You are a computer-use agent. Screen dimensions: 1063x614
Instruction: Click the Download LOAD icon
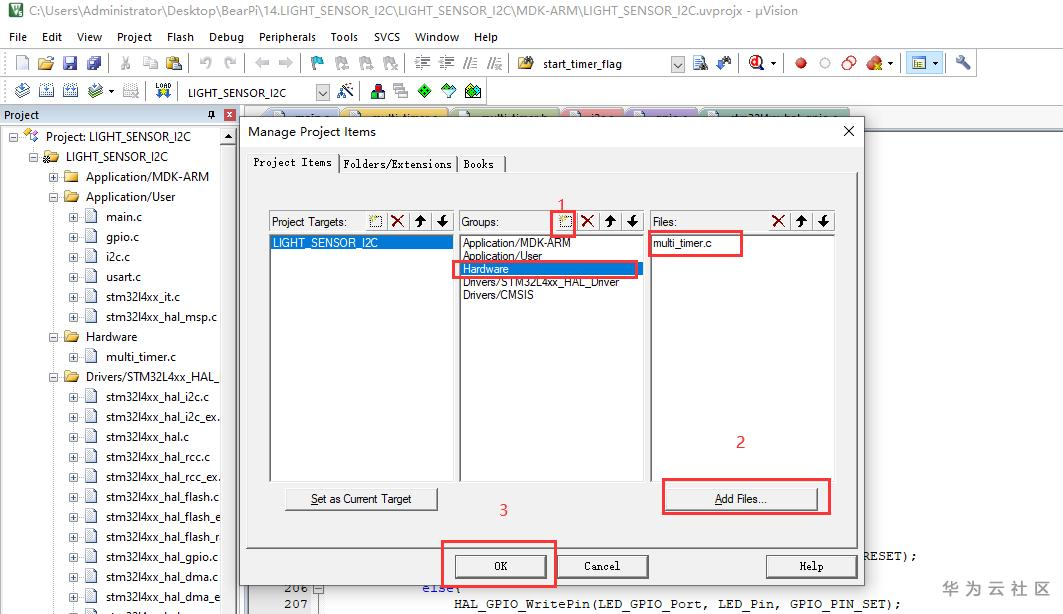163,90
